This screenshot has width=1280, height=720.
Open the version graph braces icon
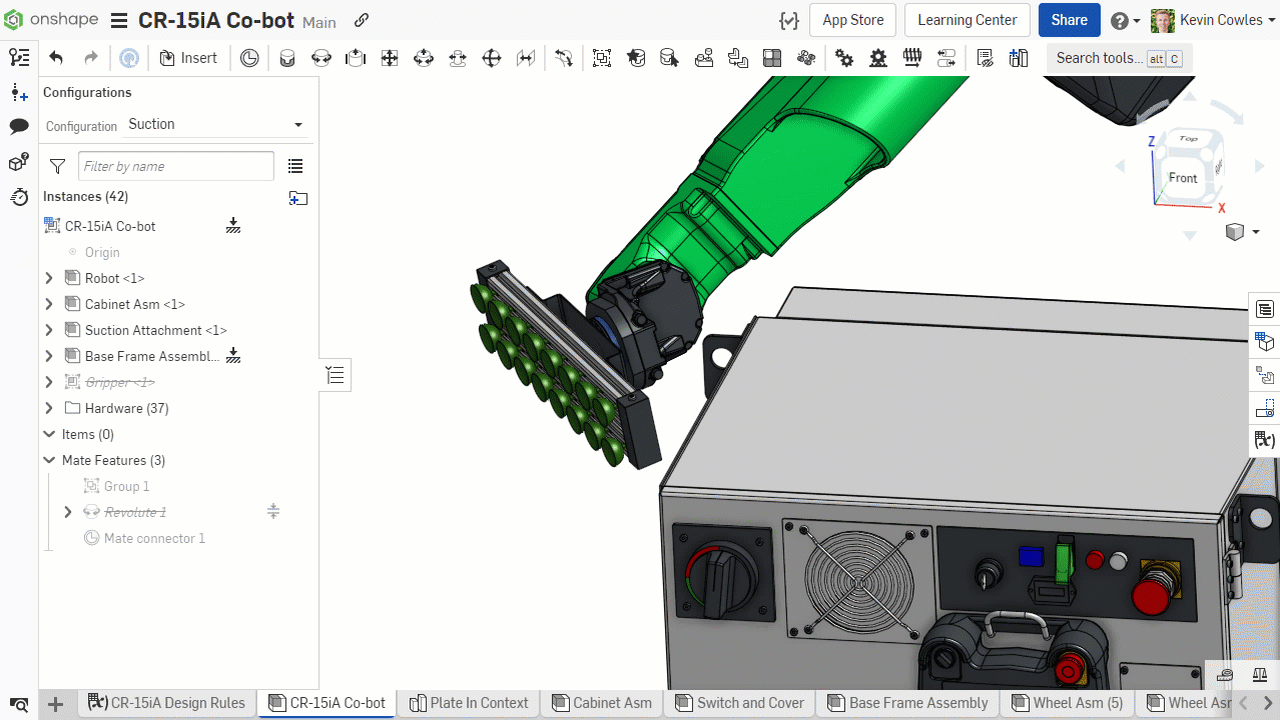coord(789,20)
